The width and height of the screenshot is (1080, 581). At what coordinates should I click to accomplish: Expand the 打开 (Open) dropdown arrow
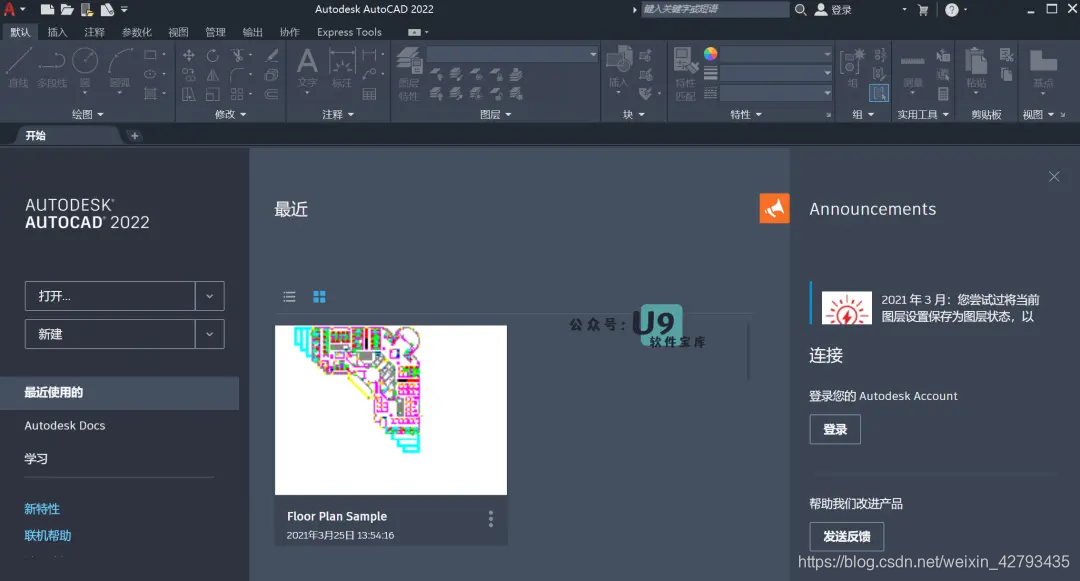click(209, 296)
